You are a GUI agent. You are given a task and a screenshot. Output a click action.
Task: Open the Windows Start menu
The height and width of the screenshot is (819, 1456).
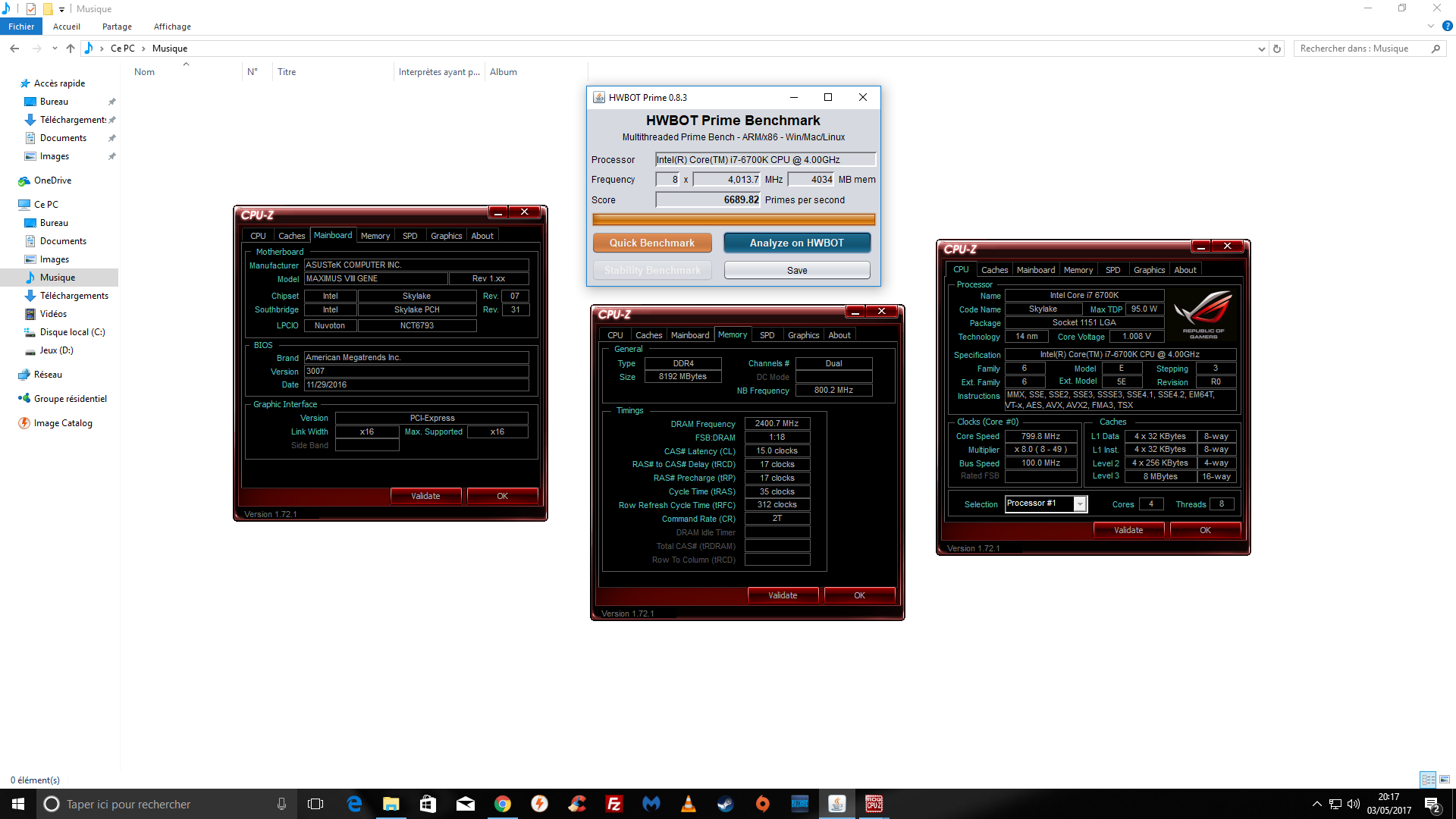(18, 804)
